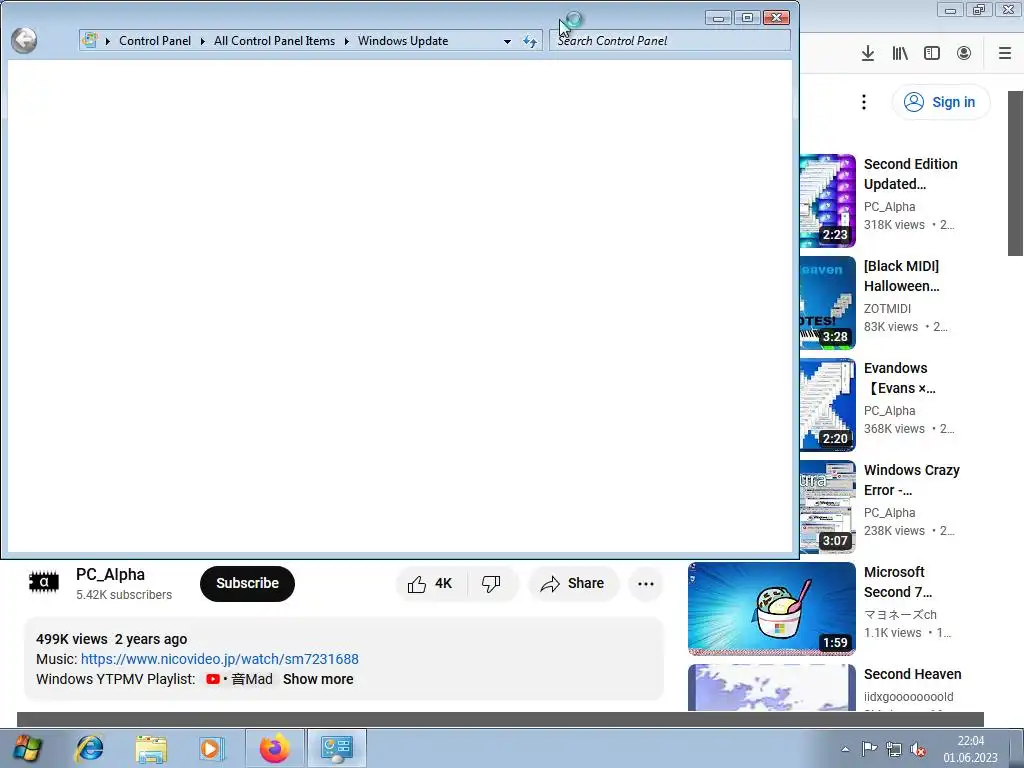Open the nicovideo.jp music link

click(x=219, y=659)
